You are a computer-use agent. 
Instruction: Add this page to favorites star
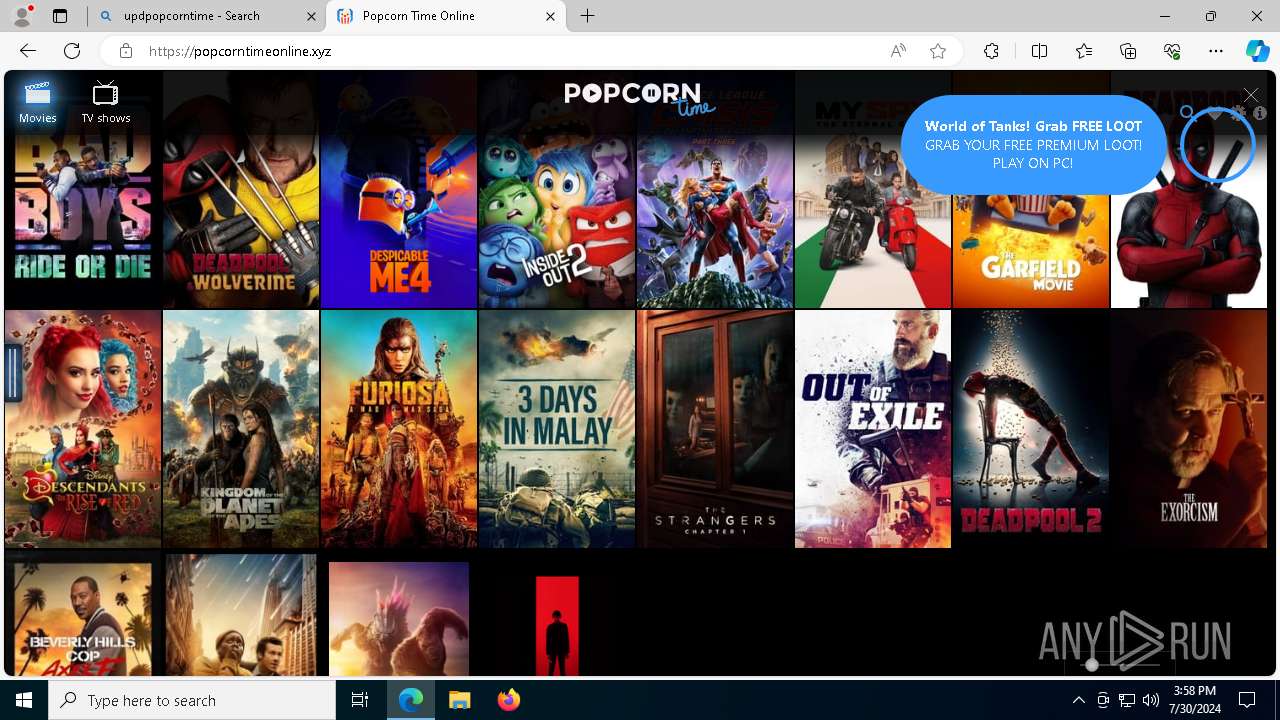point(938,51)
